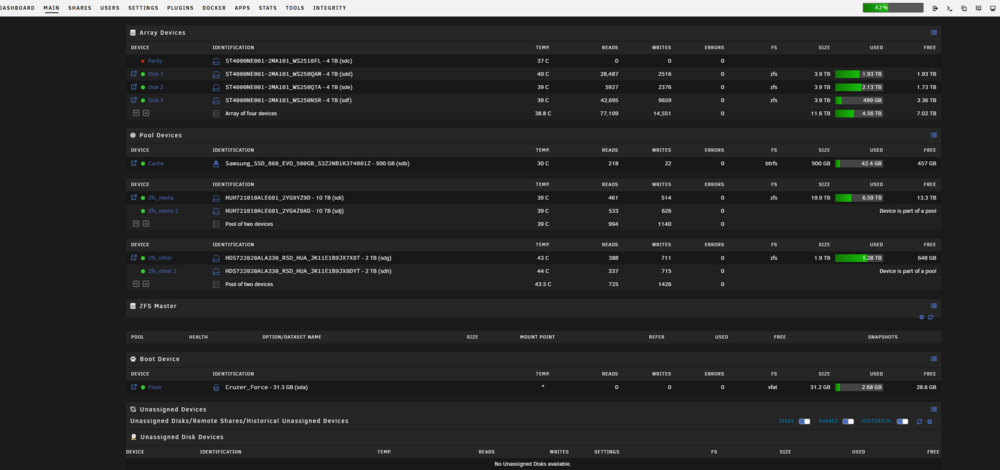This screenshot has height=470, width=1000.
Task: Click the drive icon for sdd disk
Action: click(216, 74)
